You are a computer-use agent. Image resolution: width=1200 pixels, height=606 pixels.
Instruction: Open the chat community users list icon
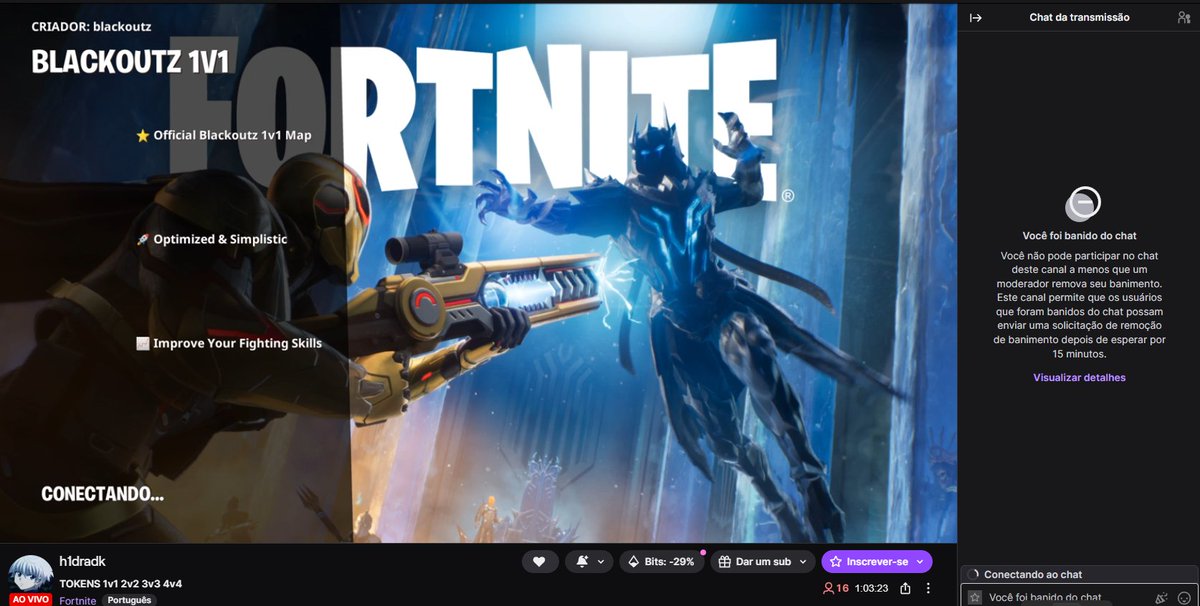click(x=1184, y=17)
